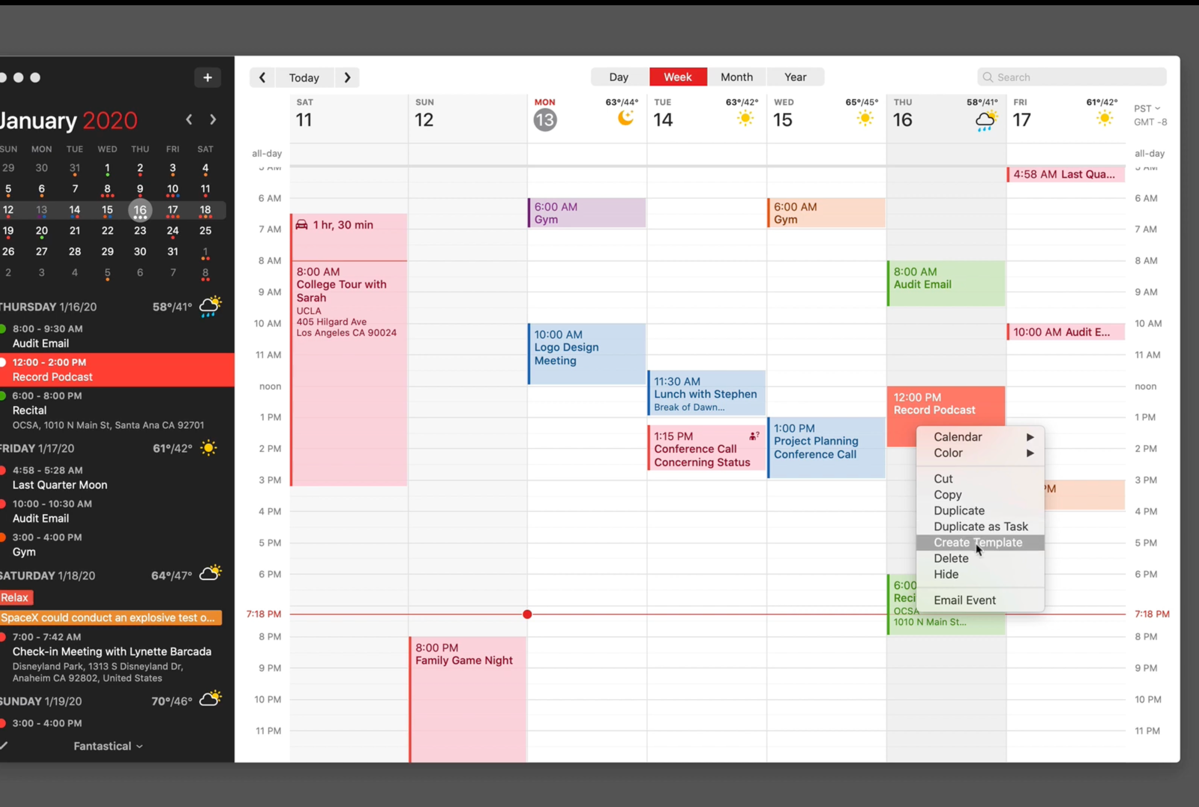1199x807 pixels.
Task: Open the Fantastical calendar set dropdown
Action: point(108,746)
